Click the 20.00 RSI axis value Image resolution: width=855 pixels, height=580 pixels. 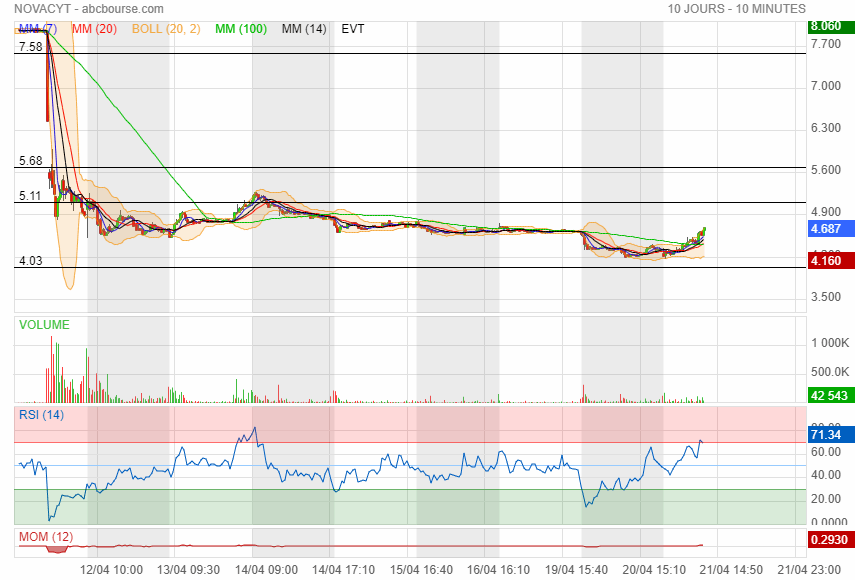[x=826, y=498]
